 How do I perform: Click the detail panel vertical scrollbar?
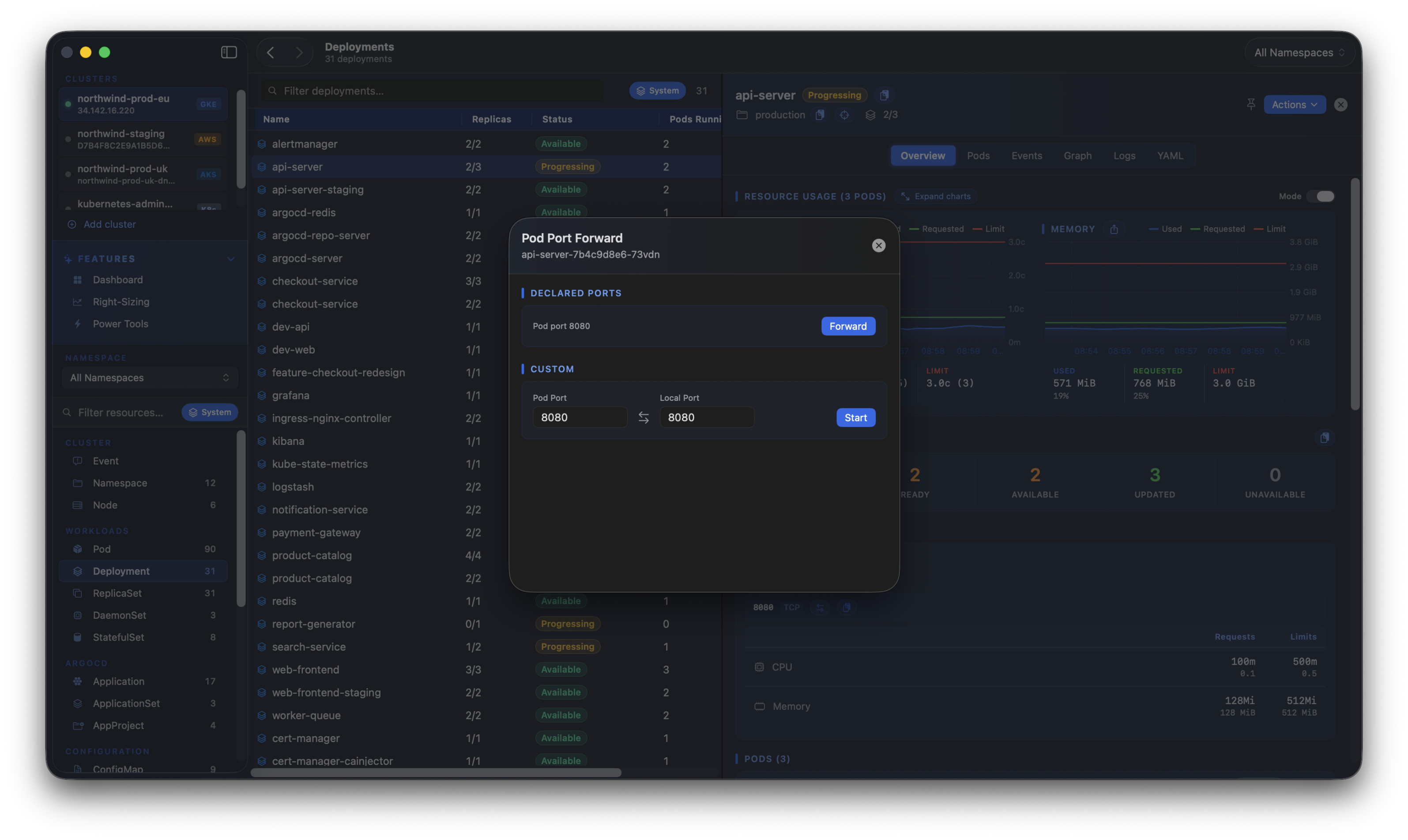pyautogui.click(x=1355, y=294)
